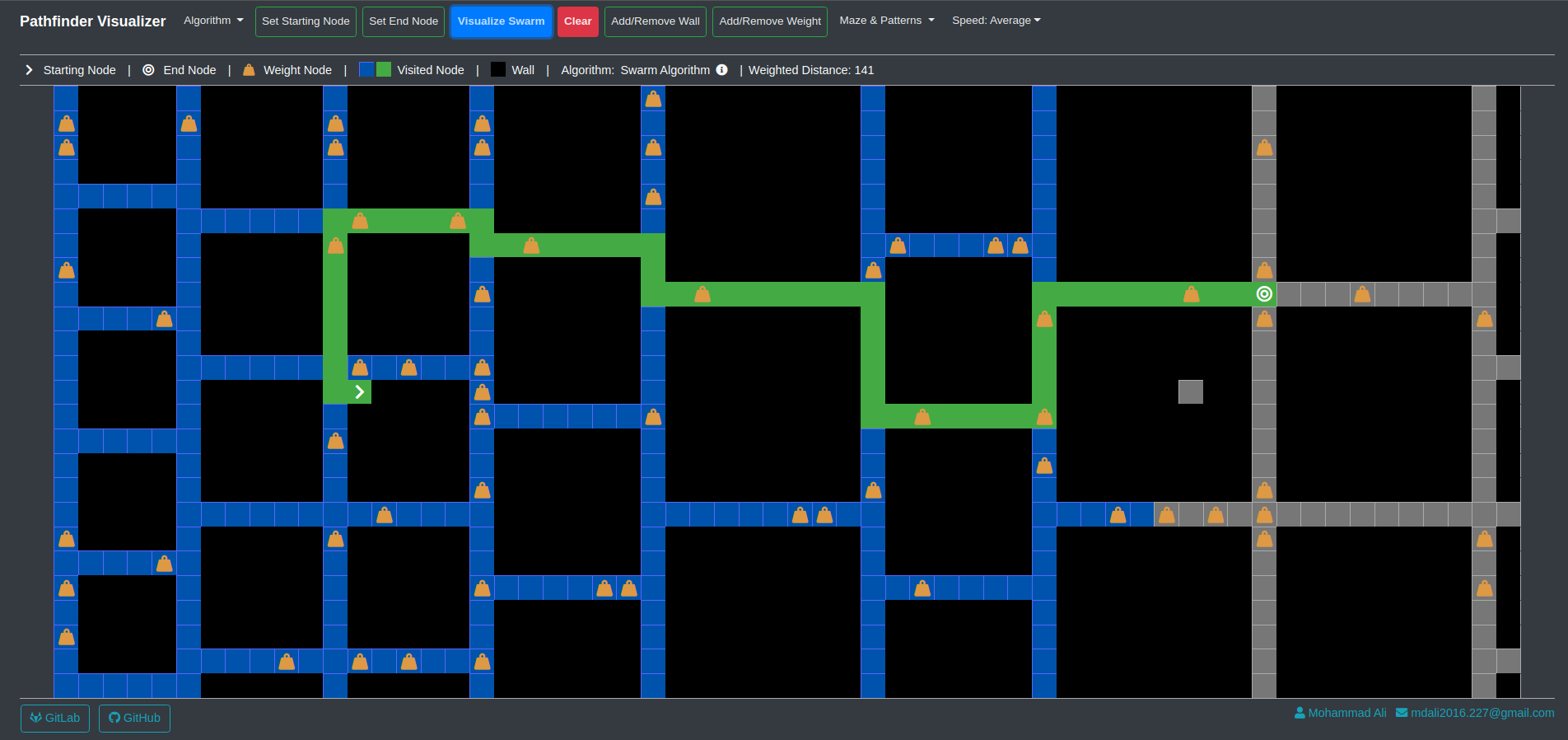Click Set End Node button

tap(404, 21)
